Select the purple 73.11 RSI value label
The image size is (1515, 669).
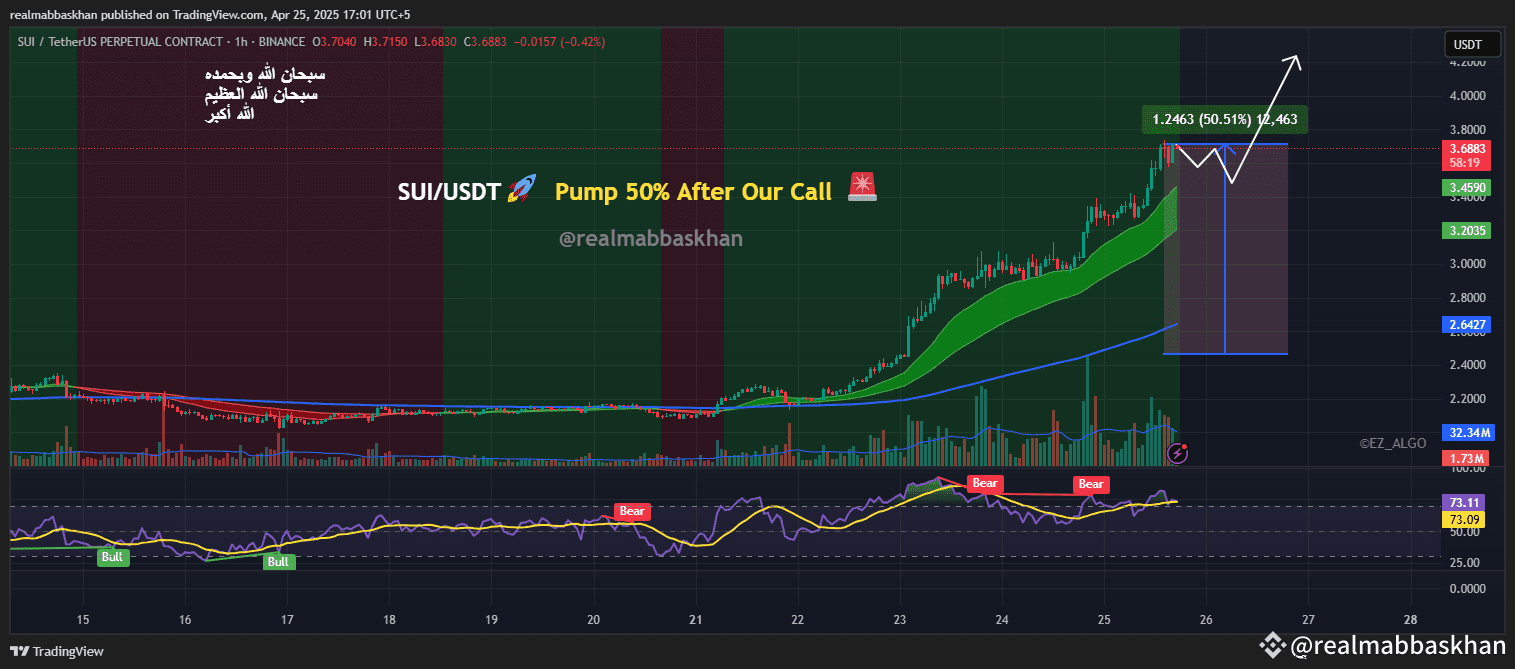pos(1462,503)
